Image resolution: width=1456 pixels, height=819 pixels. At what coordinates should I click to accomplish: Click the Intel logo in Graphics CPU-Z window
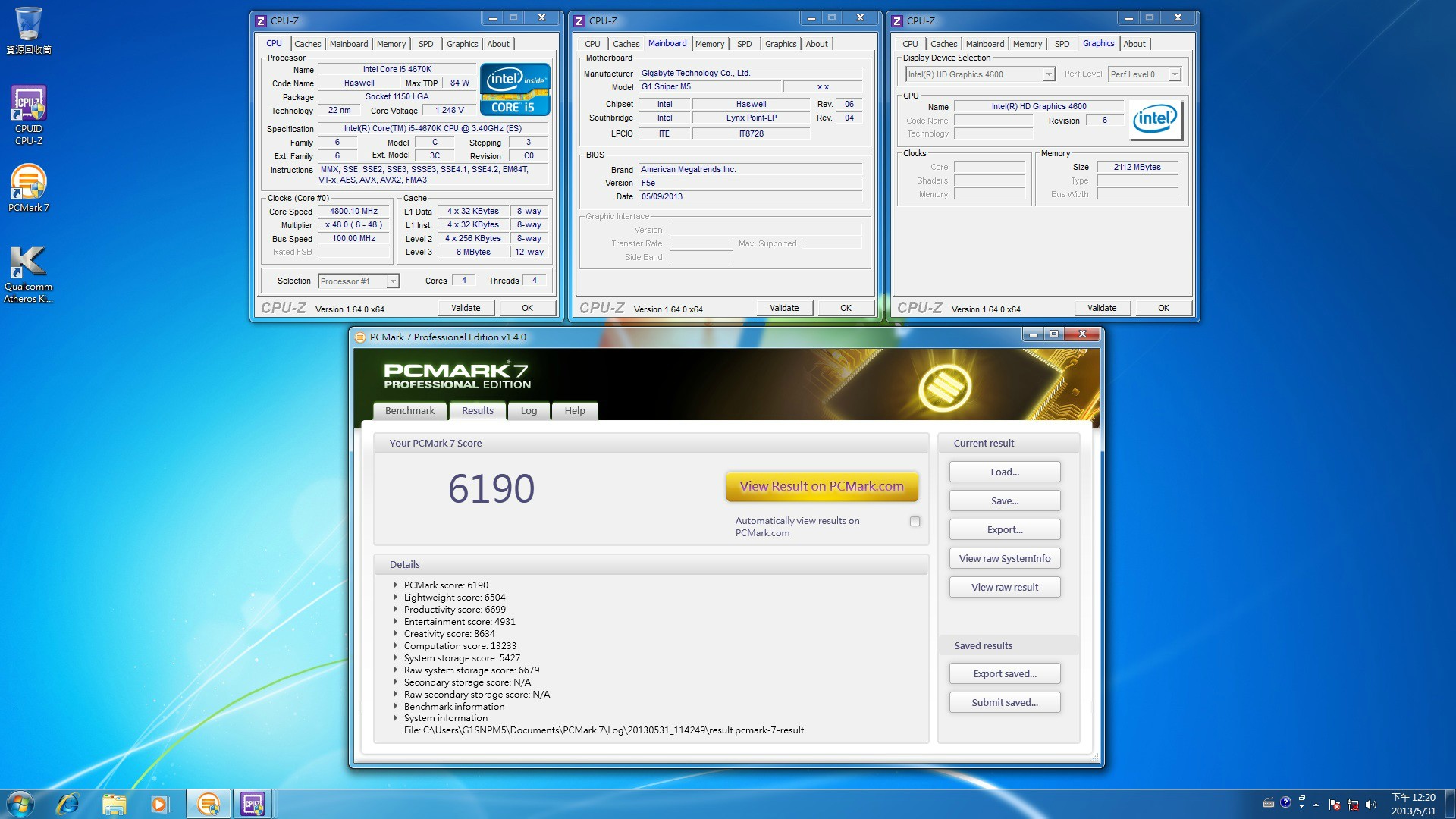tap(1155, 119)
